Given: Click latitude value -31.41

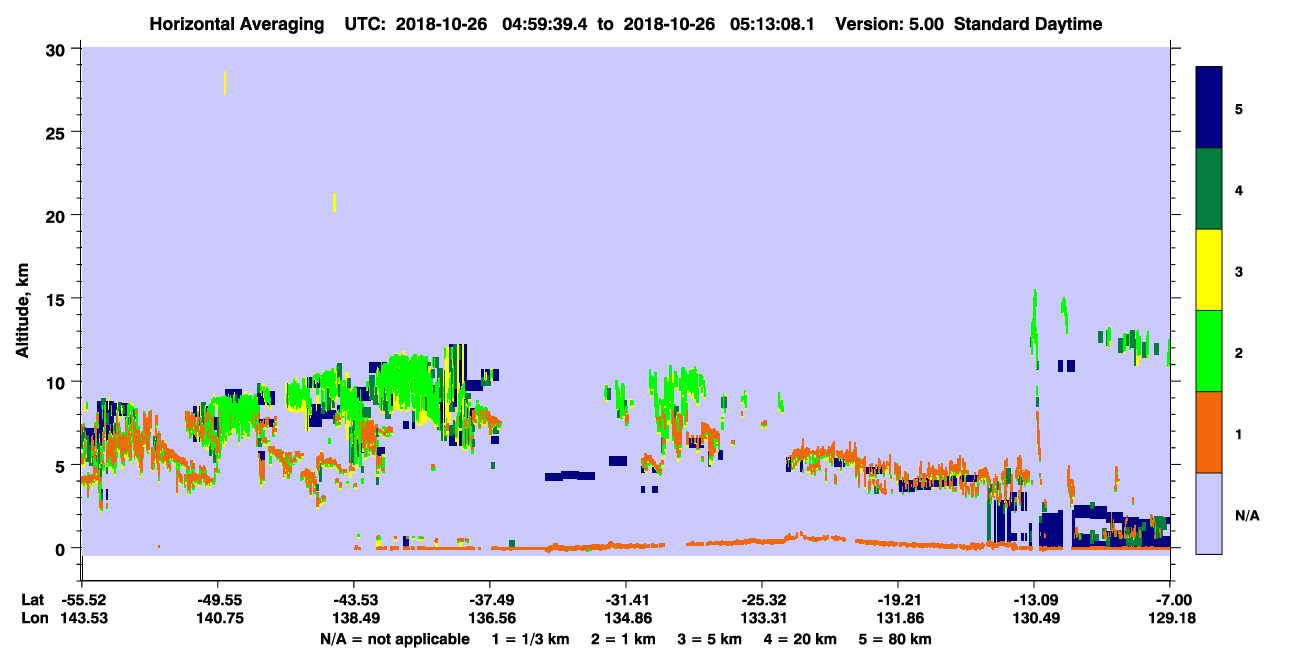Looking at the screenshot, I should (625, 600).
